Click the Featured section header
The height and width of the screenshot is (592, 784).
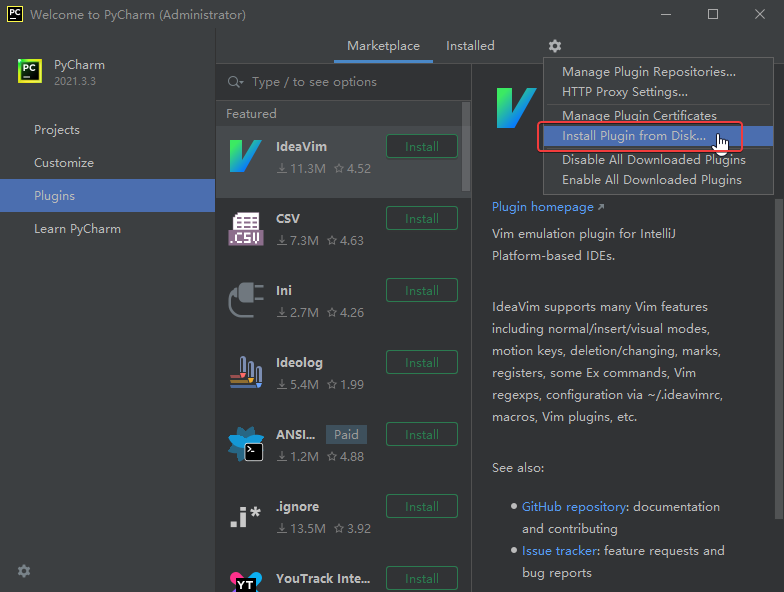click(251, 114)
